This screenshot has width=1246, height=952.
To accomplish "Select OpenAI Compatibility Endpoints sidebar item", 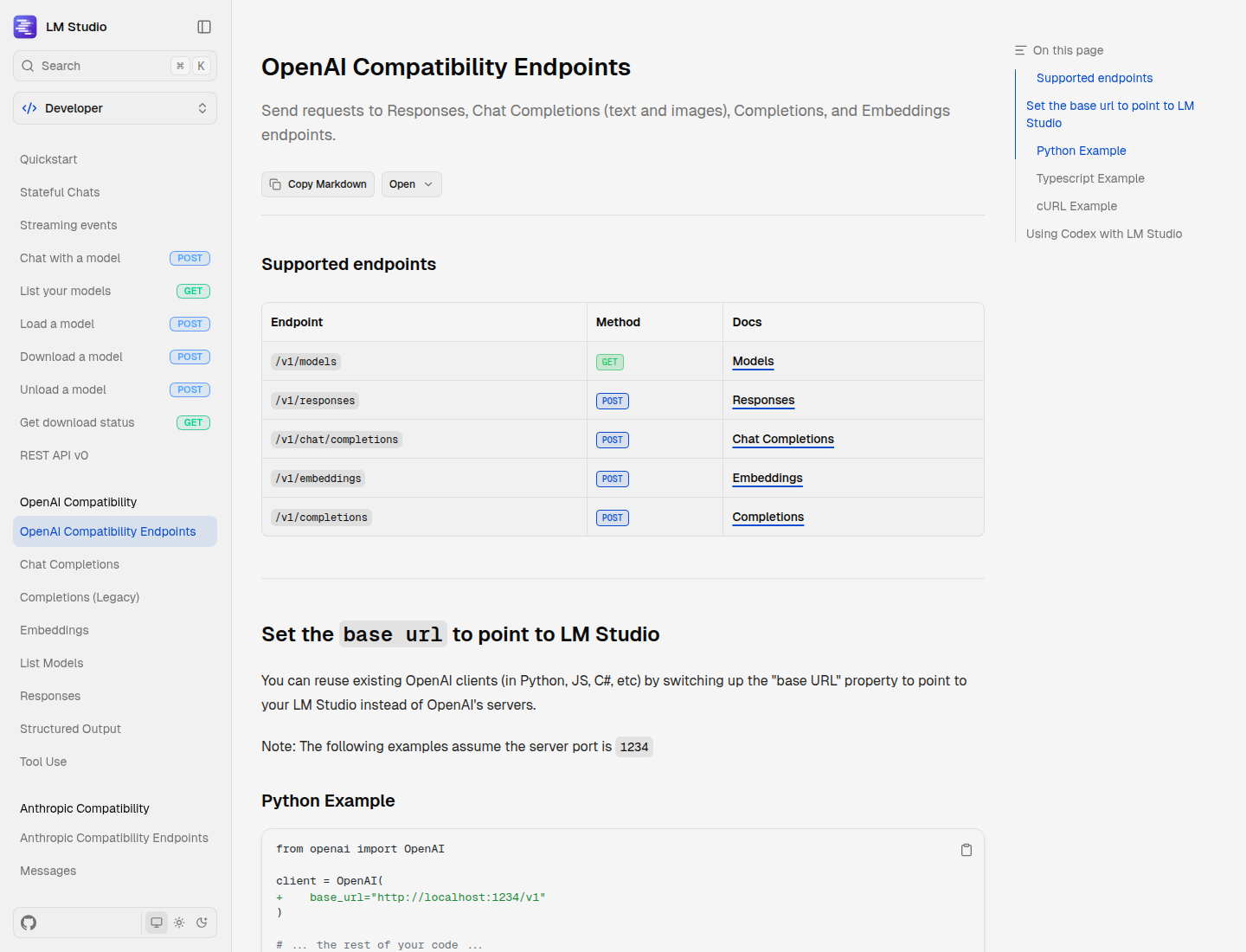I will 115,531.
